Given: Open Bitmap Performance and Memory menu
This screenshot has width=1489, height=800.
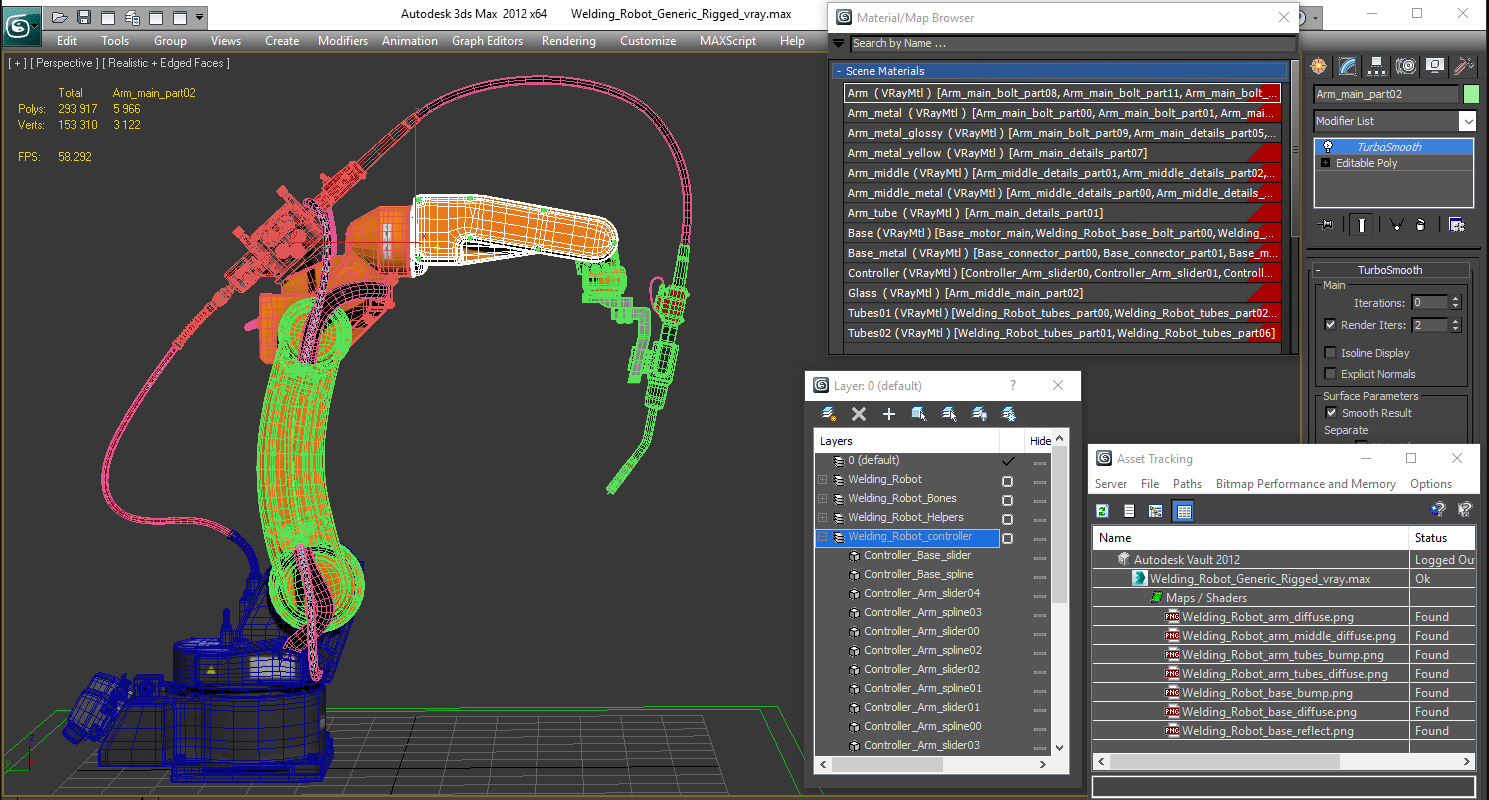Looking at the screenshot, I should pos(1305,484).
